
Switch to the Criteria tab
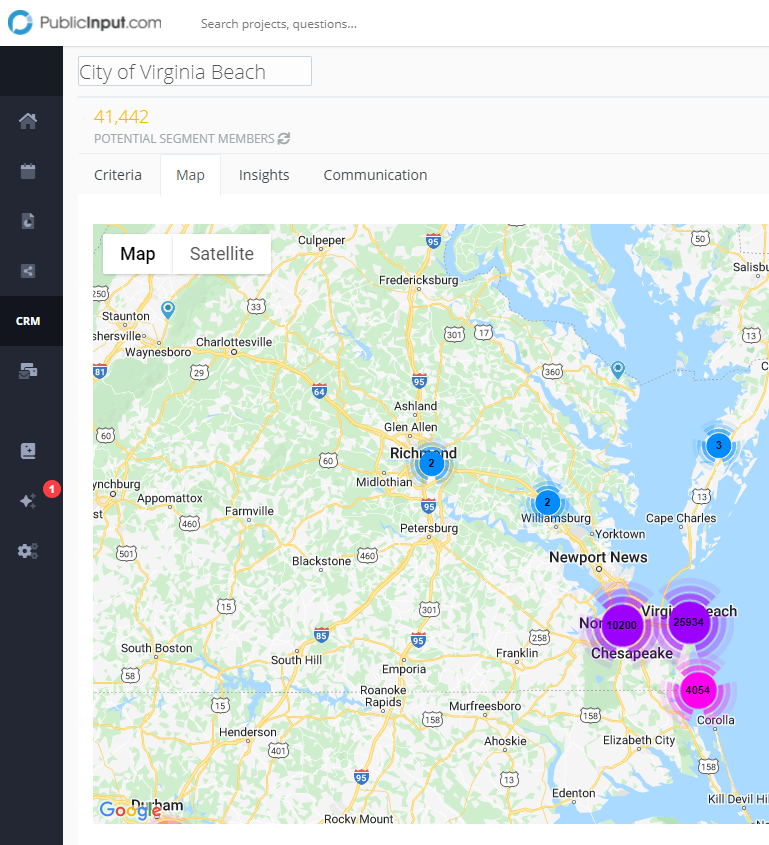[x=118, y=175]
